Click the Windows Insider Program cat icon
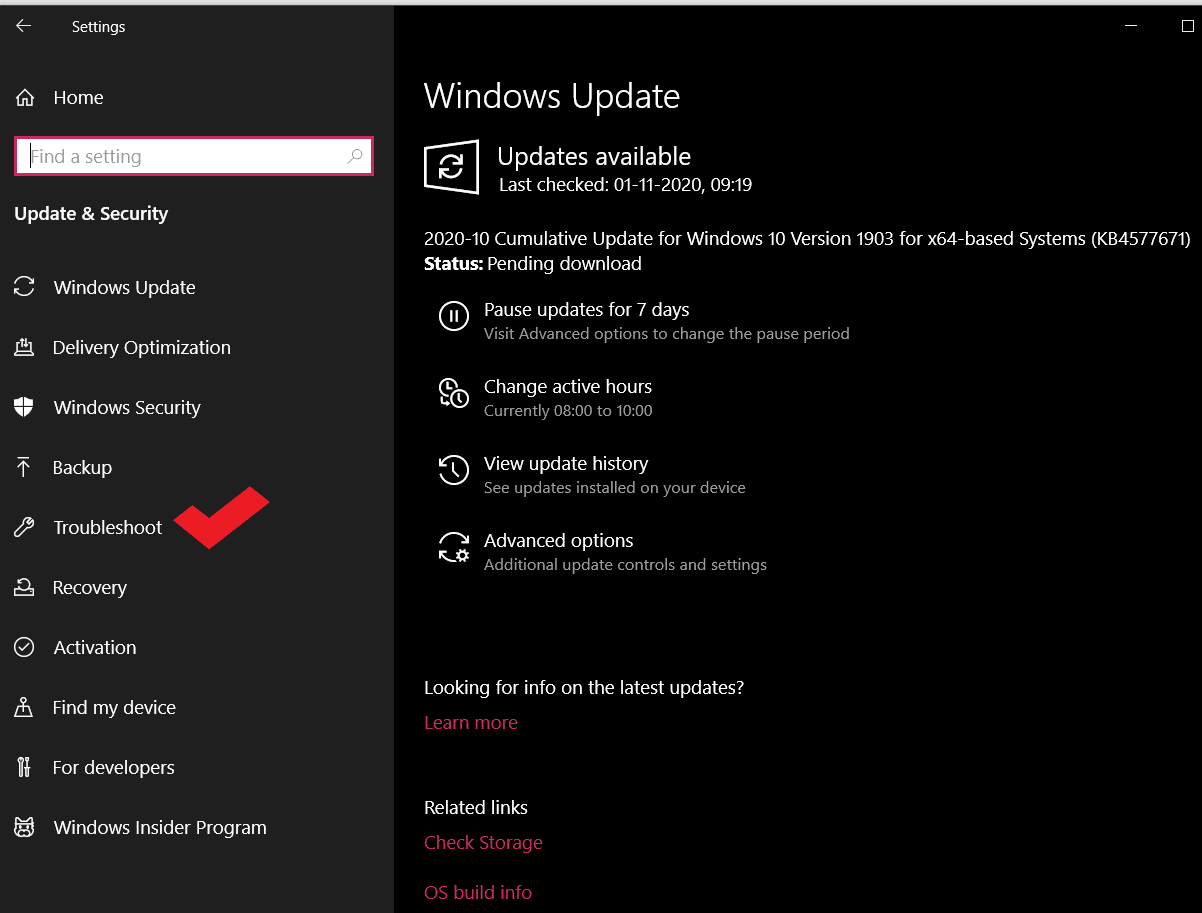The height and width of the screenshot is (913, 1202). 24,827
